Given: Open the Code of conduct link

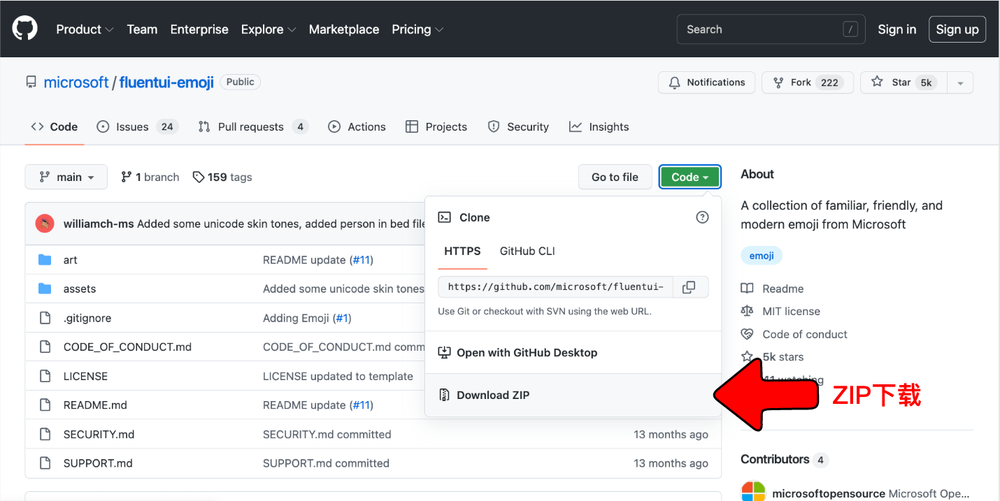Looking at the screenshot, I should pos(805,334).
